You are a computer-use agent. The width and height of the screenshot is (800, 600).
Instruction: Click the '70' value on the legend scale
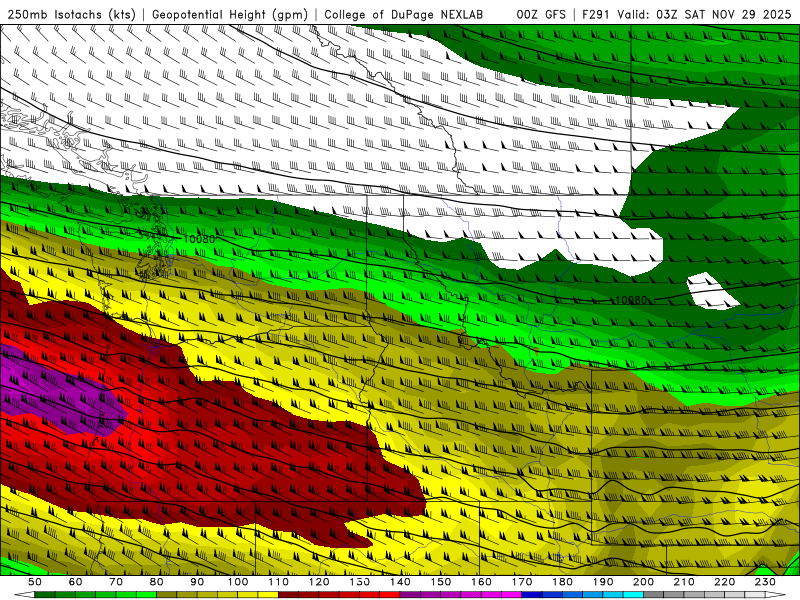(x=116, y=582)
